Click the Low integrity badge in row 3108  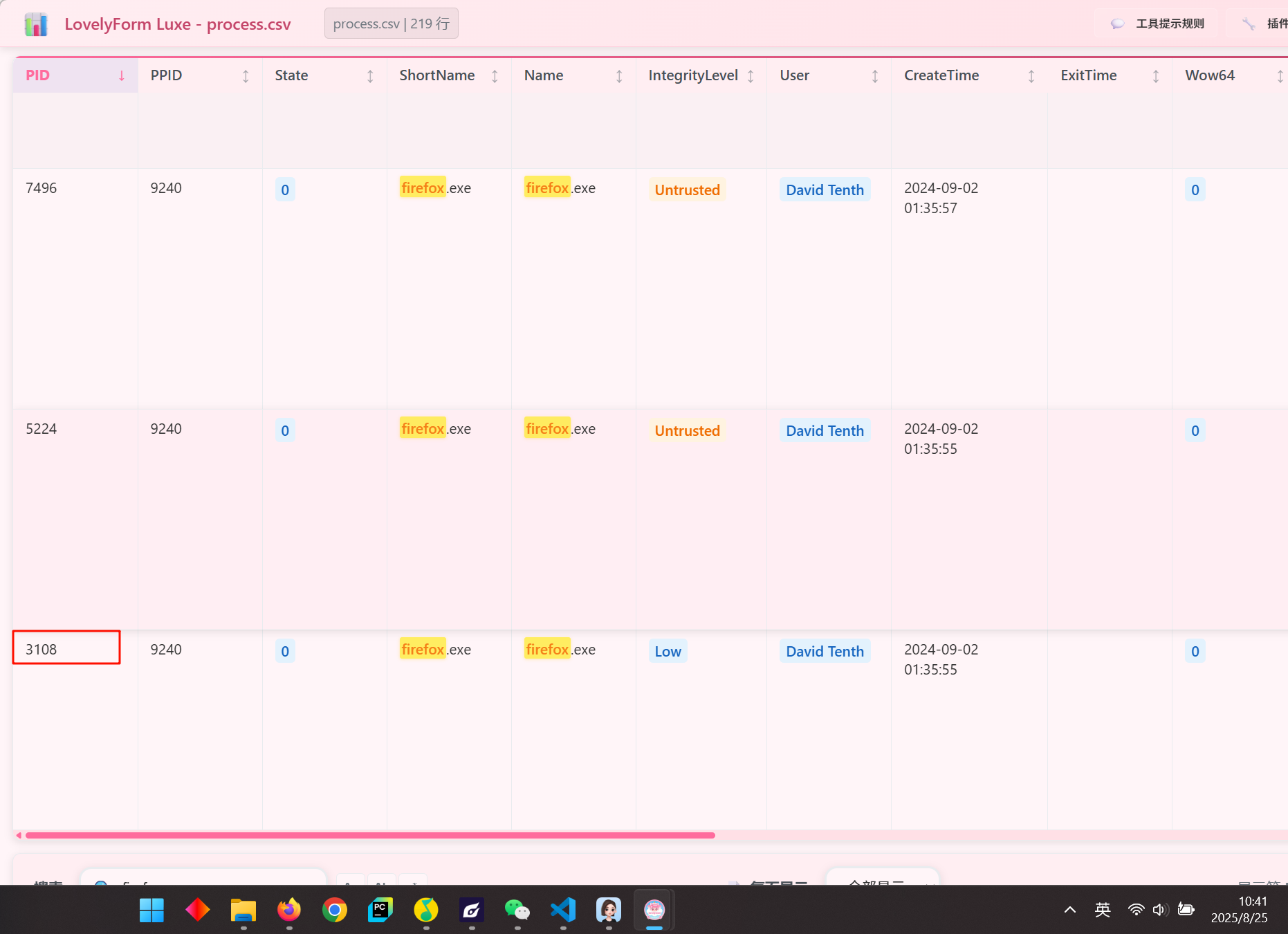tap(668, 651)
